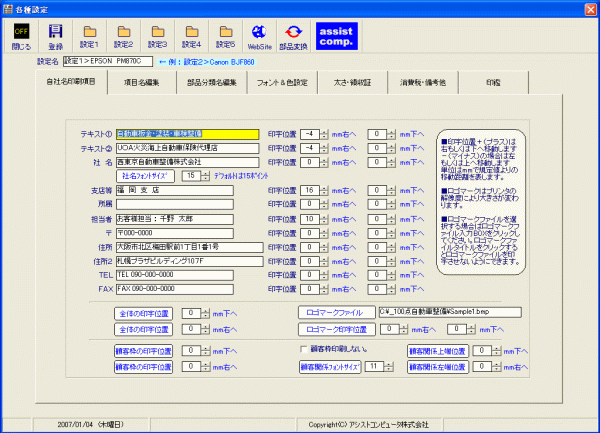Launch the WebSite globe icon

coord(259,37)
